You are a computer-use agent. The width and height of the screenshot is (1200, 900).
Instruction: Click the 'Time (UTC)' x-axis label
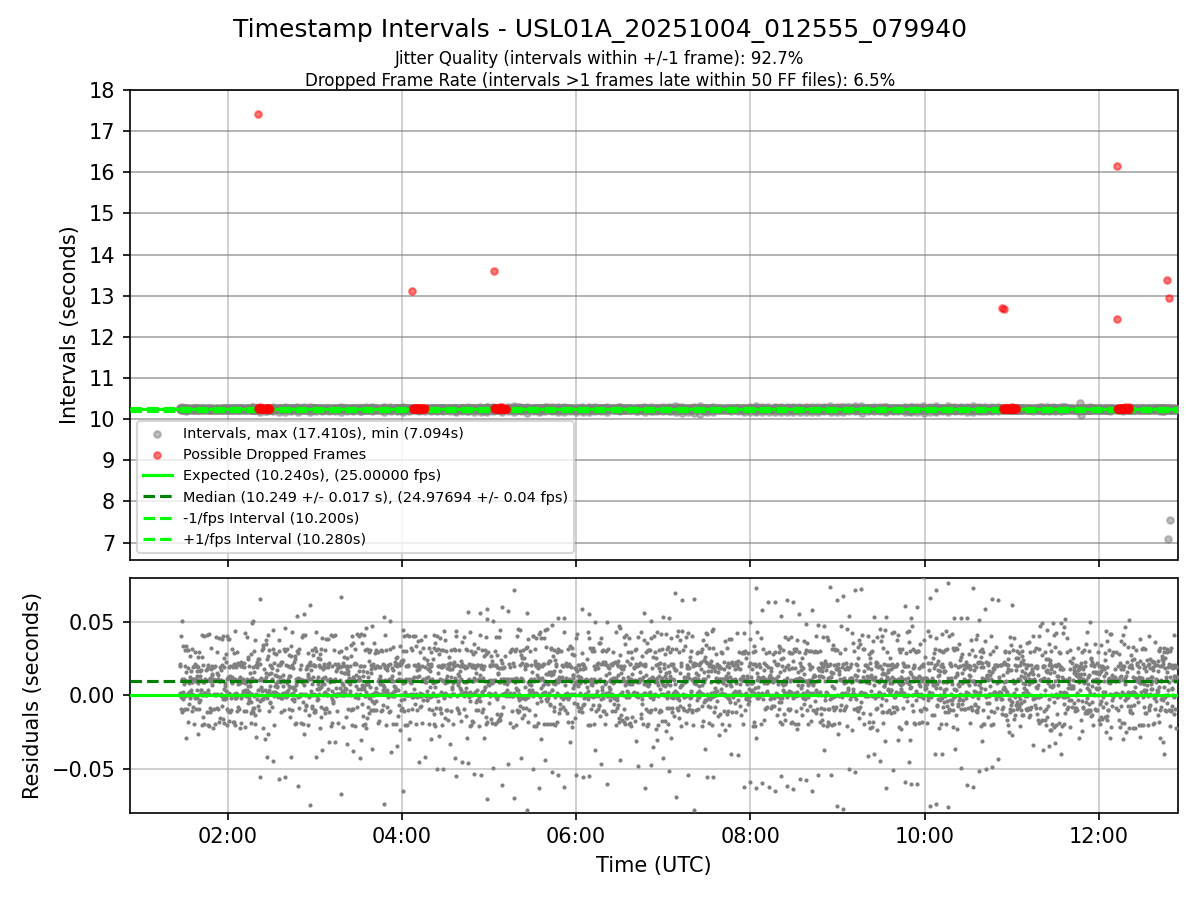click(653, 865)
